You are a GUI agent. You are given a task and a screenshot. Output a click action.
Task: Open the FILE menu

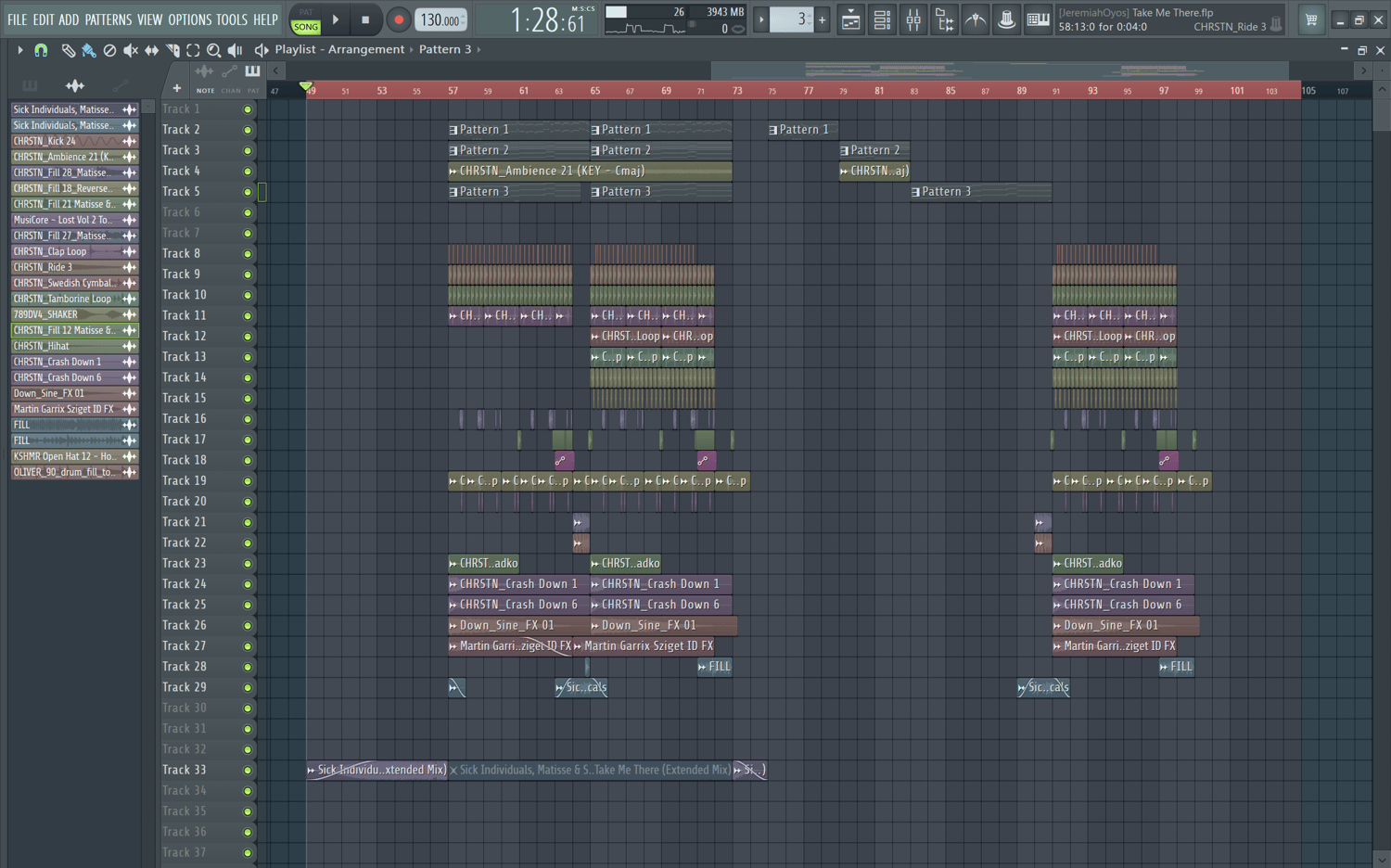click(x=18, y=19)
